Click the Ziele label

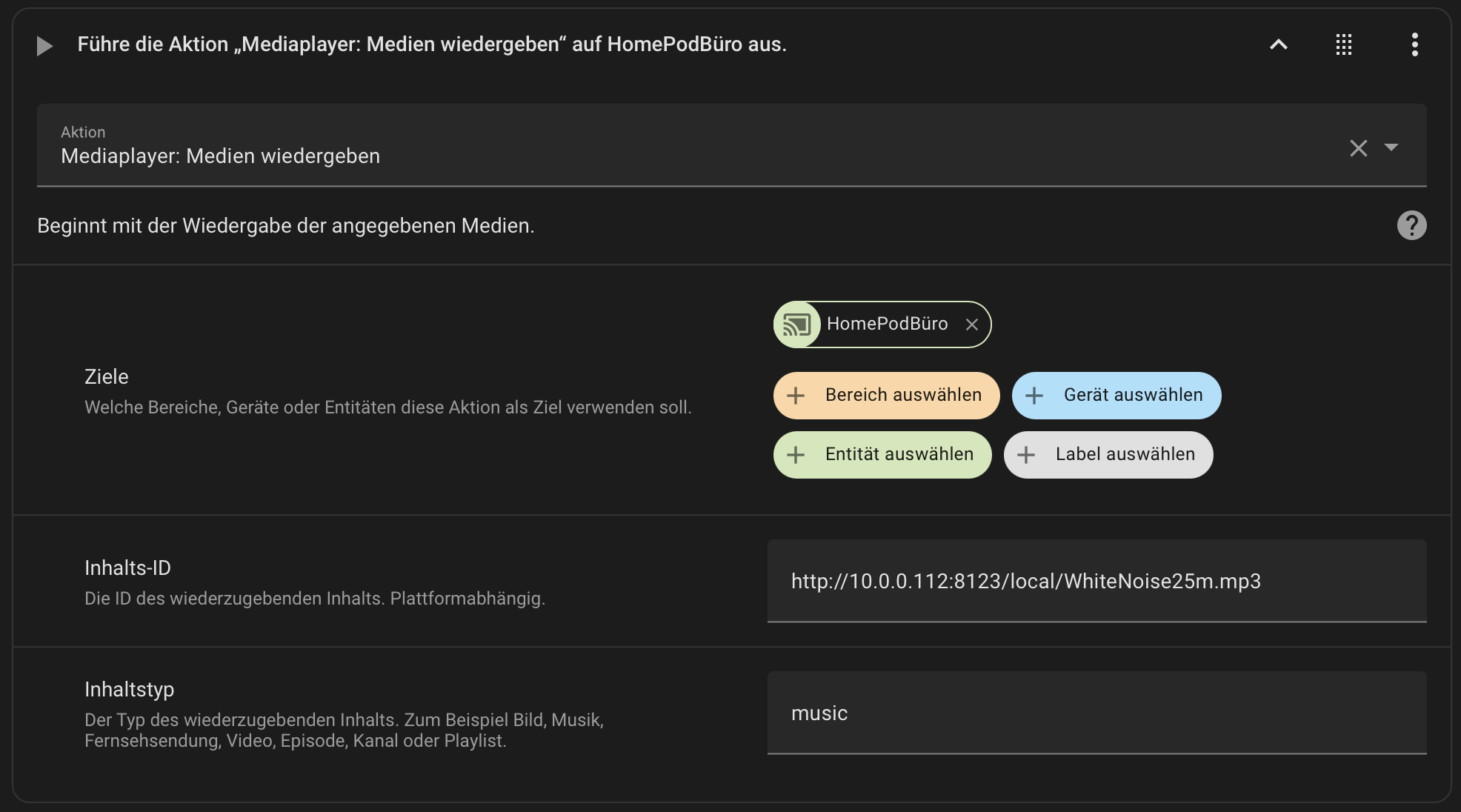point(107,376)
